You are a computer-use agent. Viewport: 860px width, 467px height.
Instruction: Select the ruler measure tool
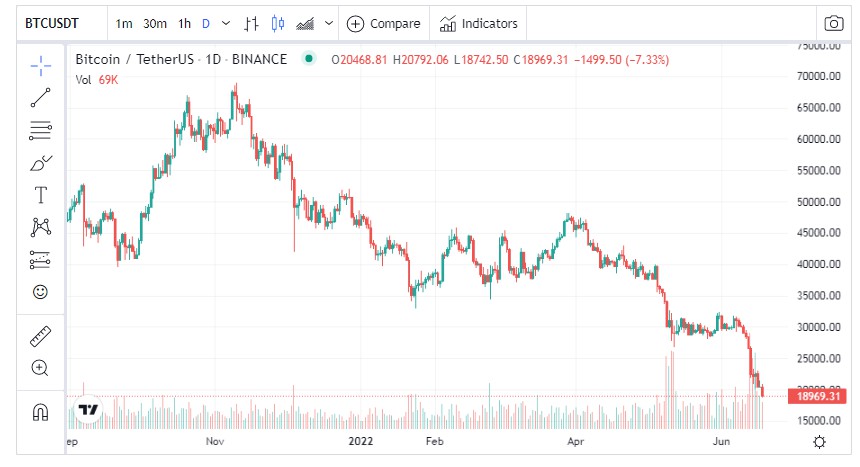point(40,335)
